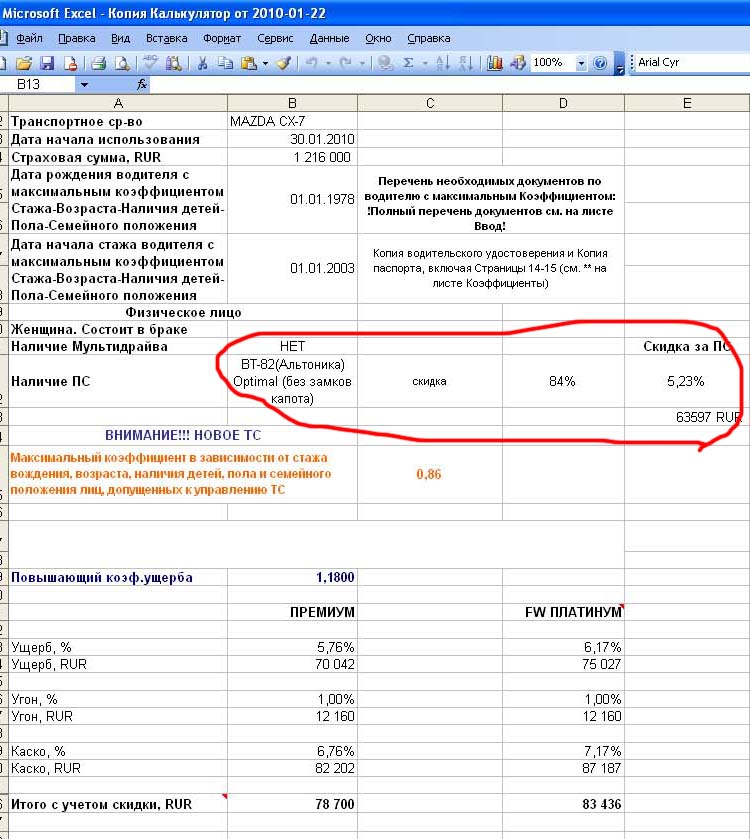Select the MAZDA CX-7 cell

(292, 121)
